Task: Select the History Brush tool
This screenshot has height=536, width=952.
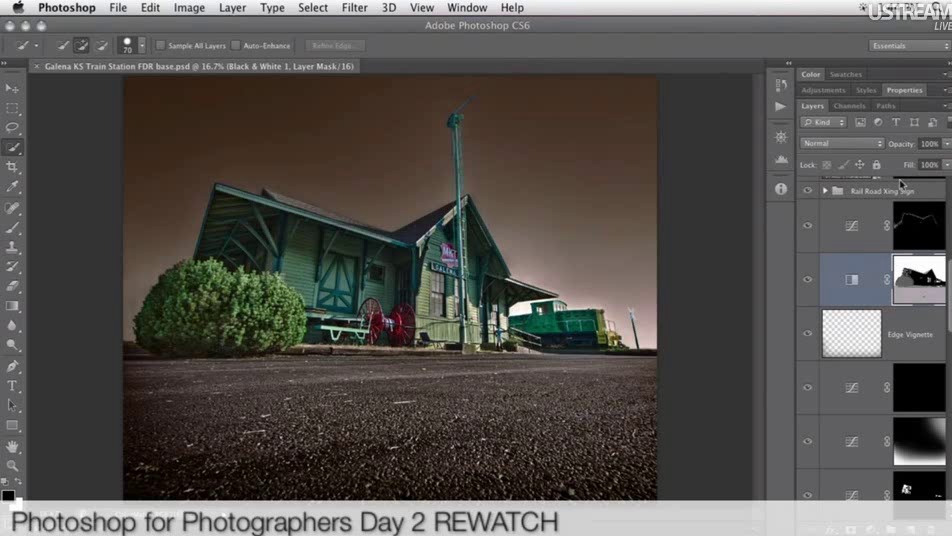Action: coord(12,266)
